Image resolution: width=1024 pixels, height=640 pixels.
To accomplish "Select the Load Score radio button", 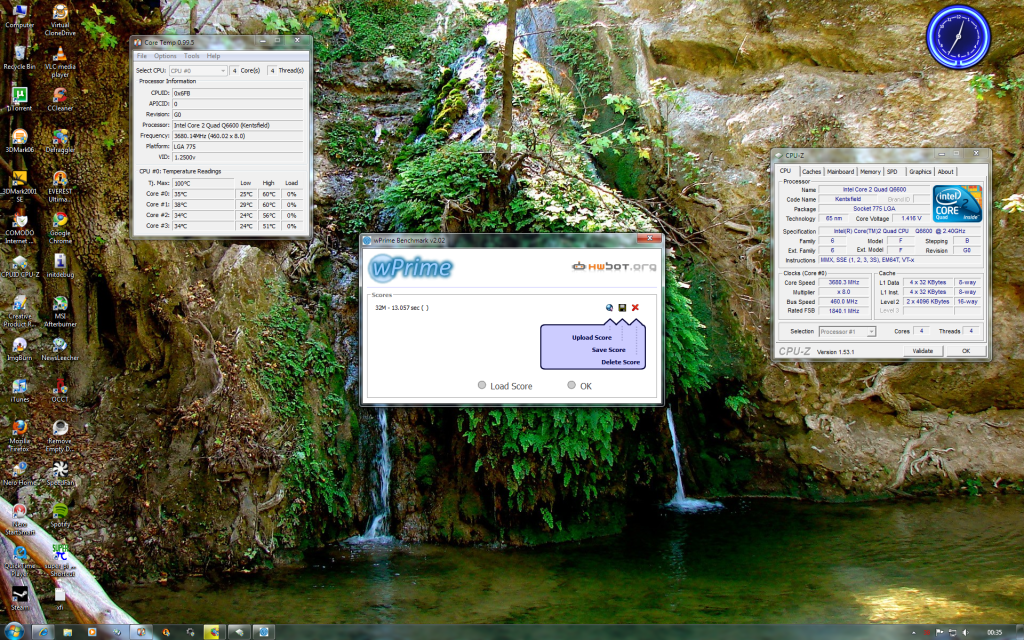I will [483, 385].
